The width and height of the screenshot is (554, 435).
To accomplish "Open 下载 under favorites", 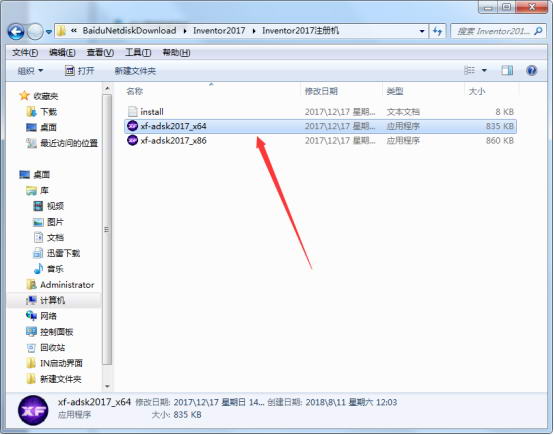I will click(48, 112).
